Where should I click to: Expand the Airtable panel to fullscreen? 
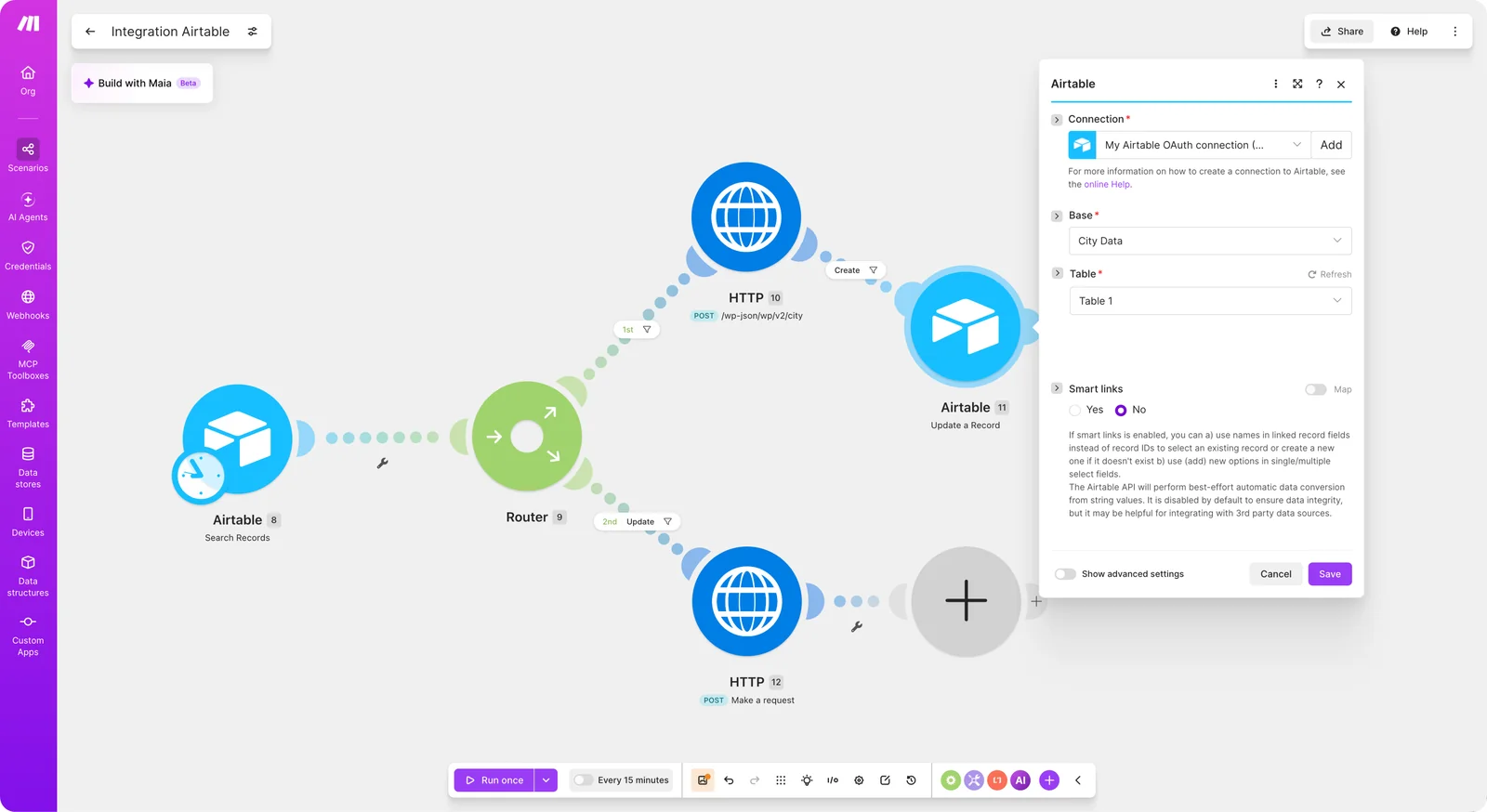[1297, 84]
